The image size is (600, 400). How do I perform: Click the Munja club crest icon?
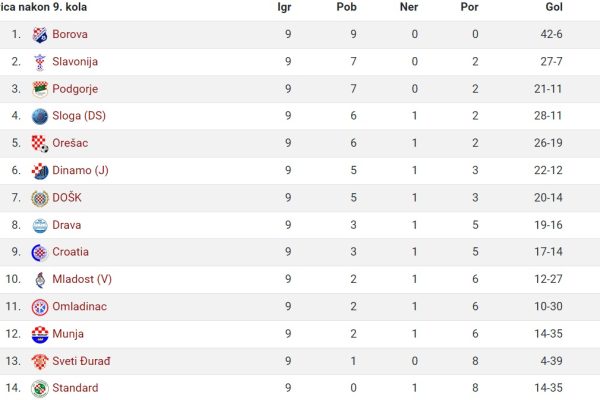40,334
